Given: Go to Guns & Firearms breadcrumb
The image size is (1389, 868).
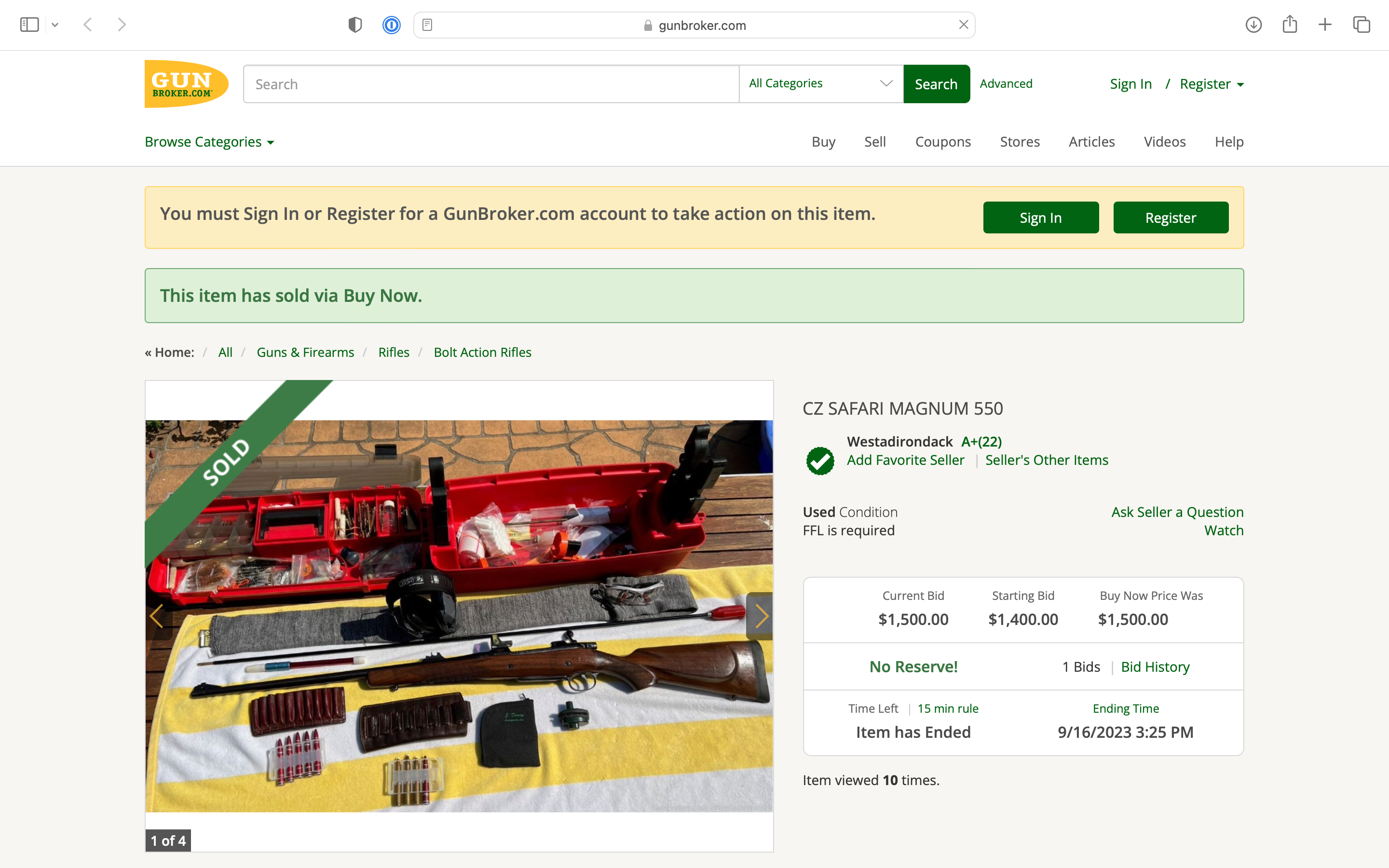Looking at the screenshot, I should point(305,352).
